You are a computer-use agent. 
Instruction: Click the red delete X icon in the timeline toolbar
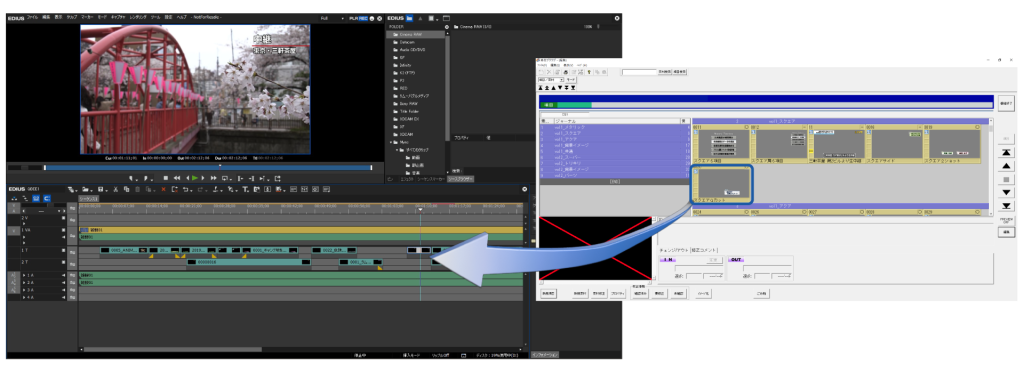coord(163,189)
